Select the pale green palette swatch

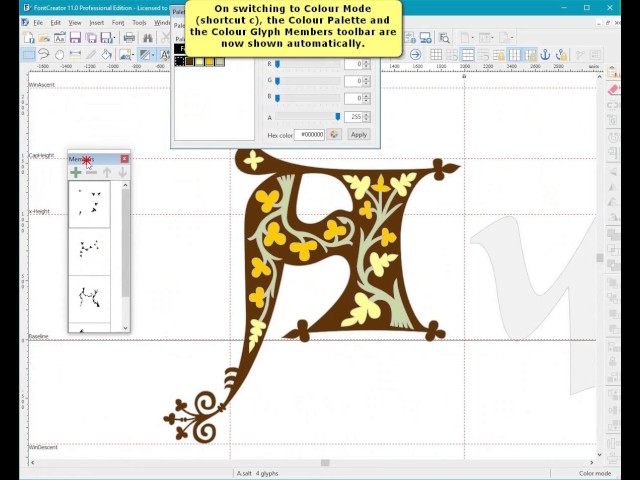pos(220,61)
